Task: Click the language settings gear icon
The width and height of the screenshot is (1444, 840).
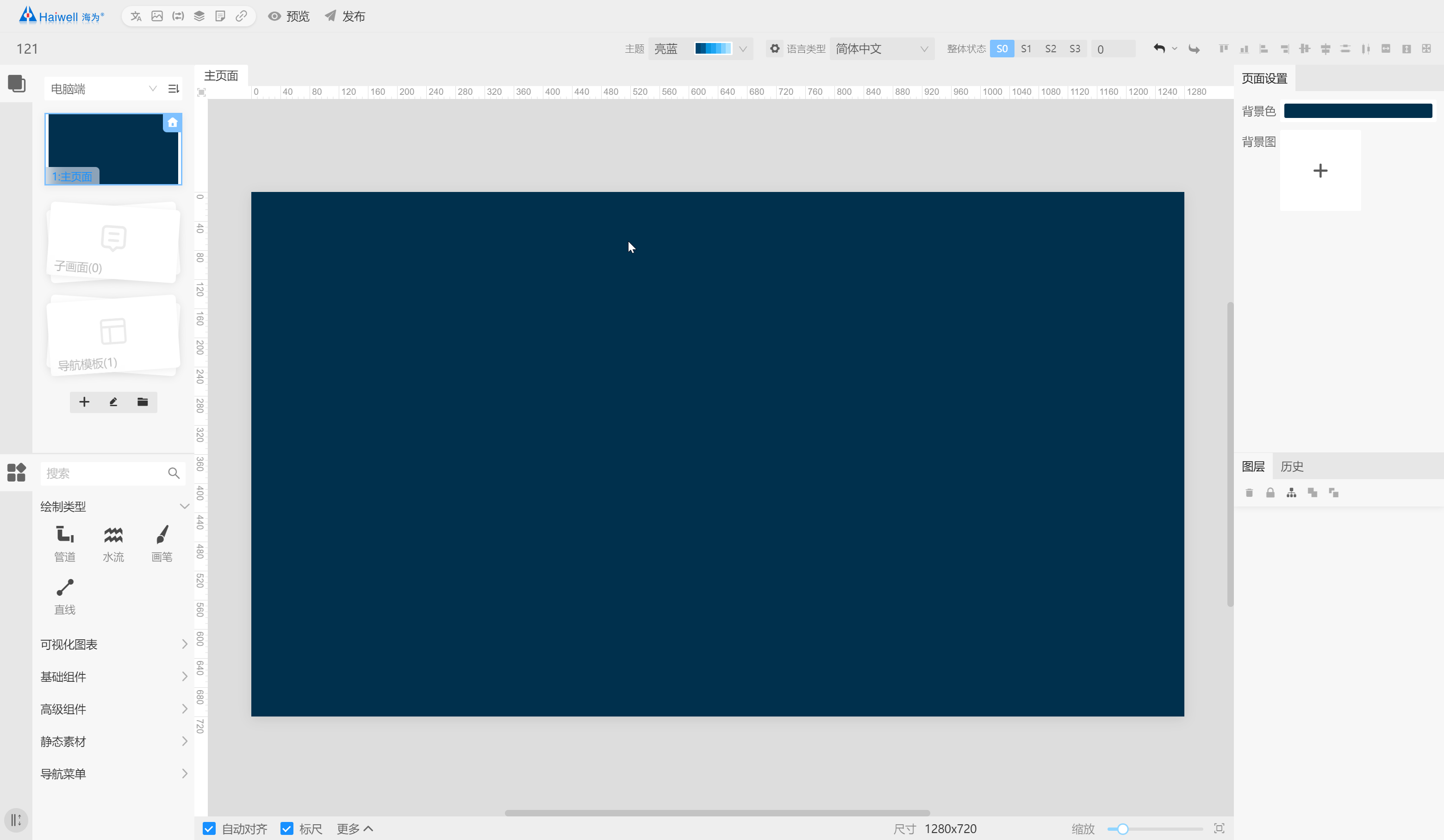Action: (775, 49)
